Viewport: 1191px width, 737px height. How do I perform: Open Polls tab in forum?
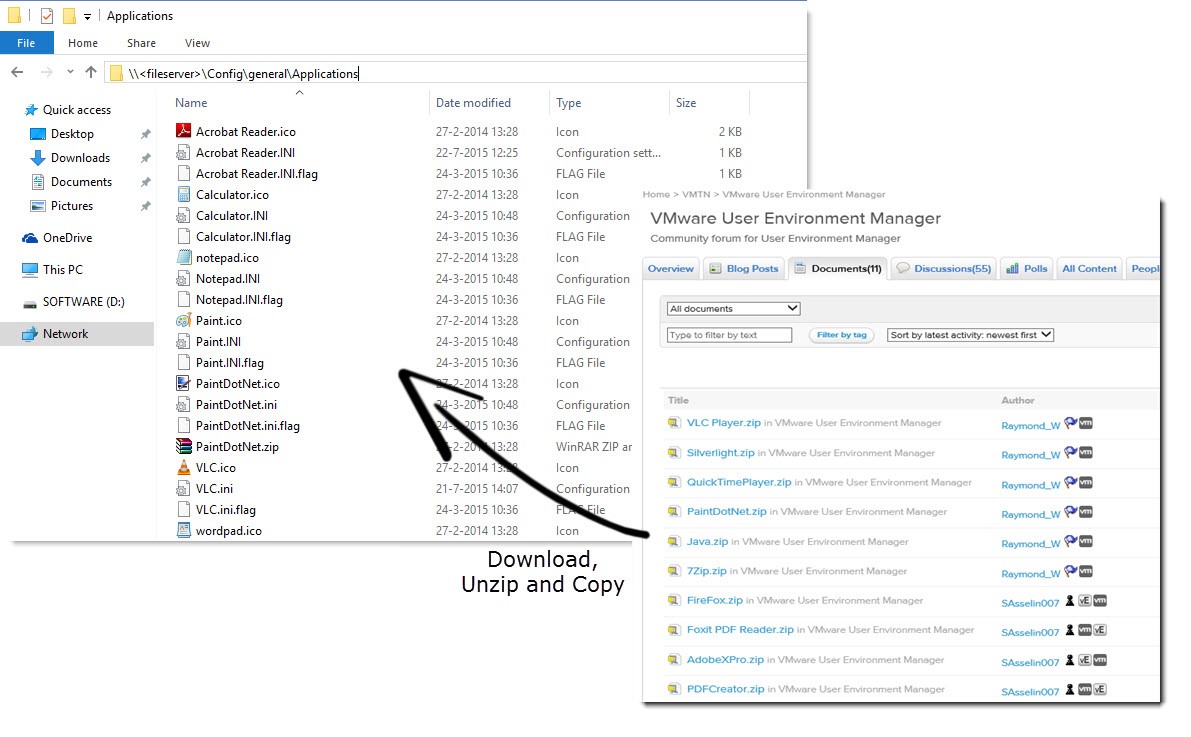[1026, 268]
